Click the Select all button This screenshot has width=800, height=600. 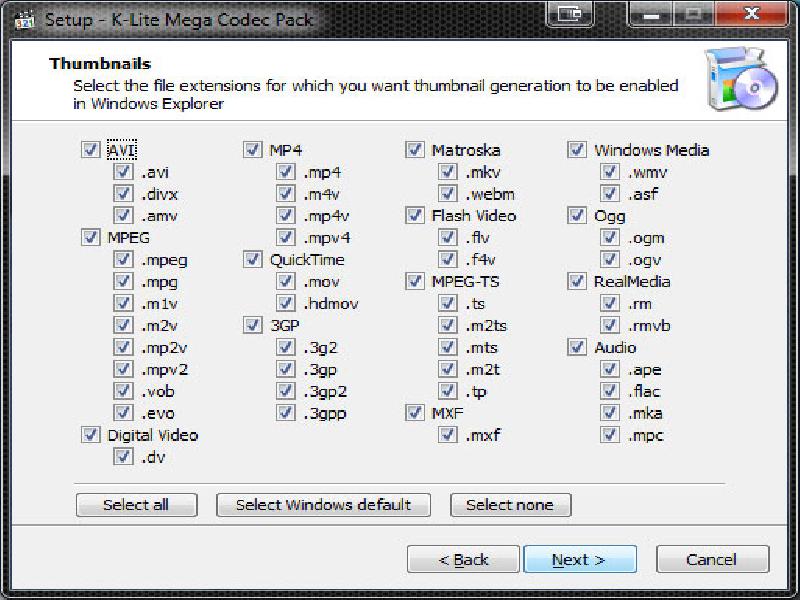point(136,505)
